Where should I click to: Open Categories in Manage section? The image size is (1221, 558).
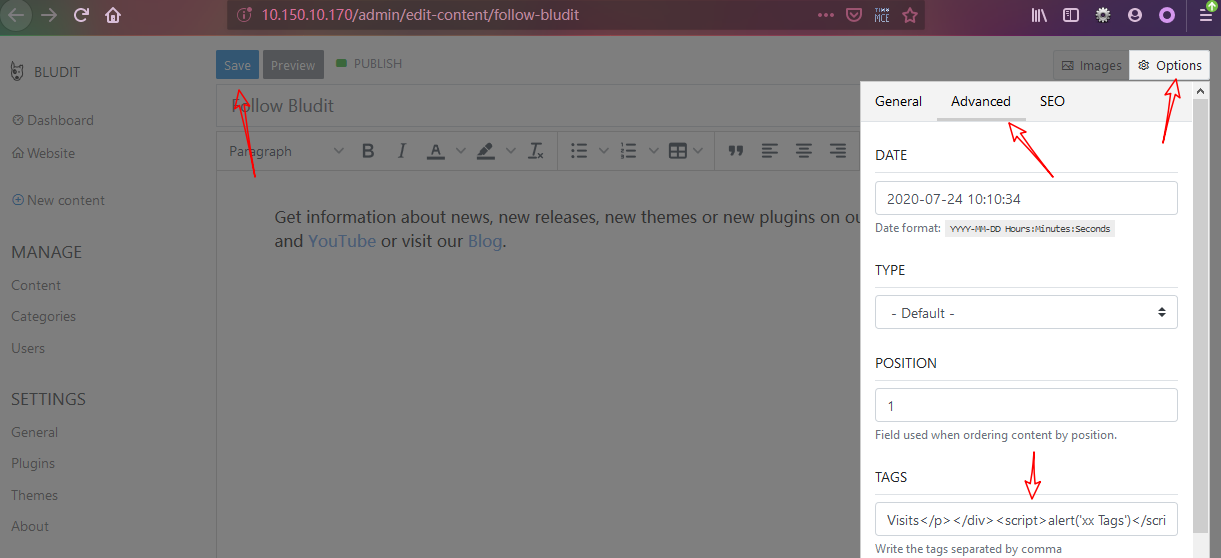[x=43, y=316]
